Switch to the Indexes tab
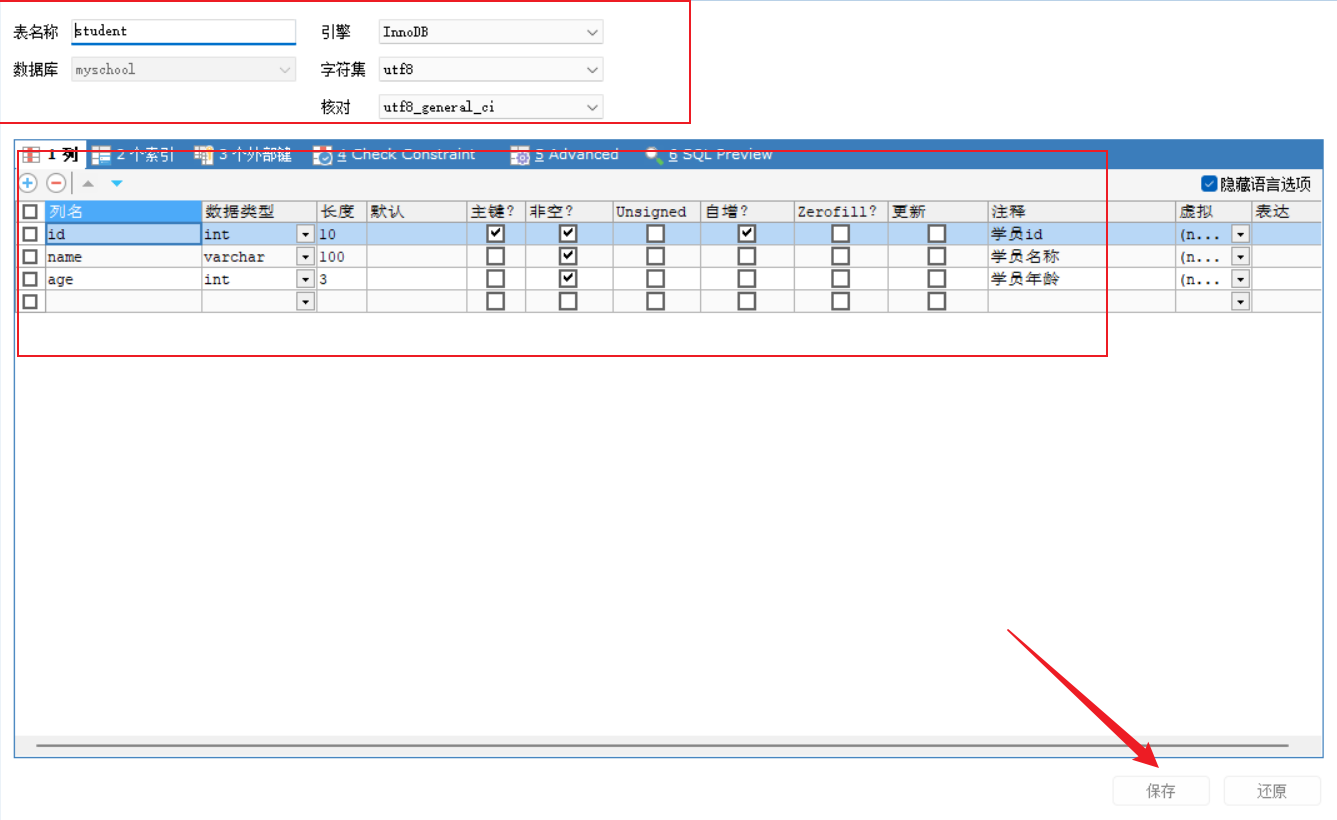The width and height of the screenshot is (1337, 820). pos(132,155)
